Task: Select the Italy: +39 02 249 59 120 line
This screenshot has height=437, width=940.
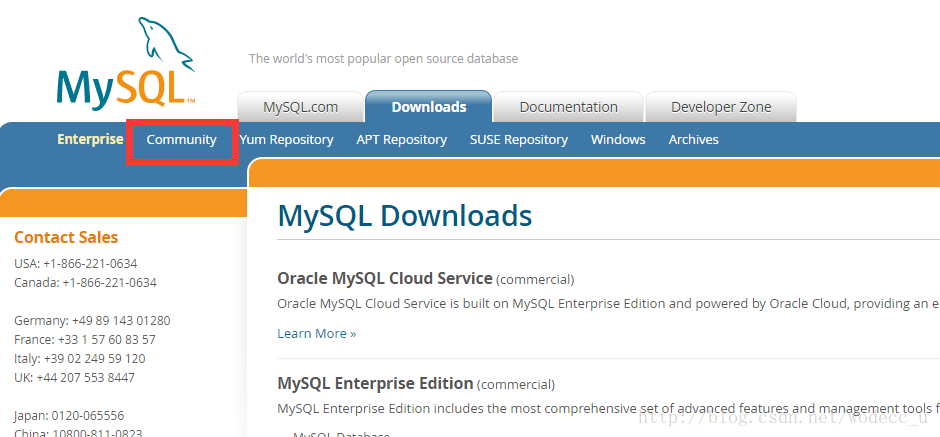Action: tap(79, 359)
